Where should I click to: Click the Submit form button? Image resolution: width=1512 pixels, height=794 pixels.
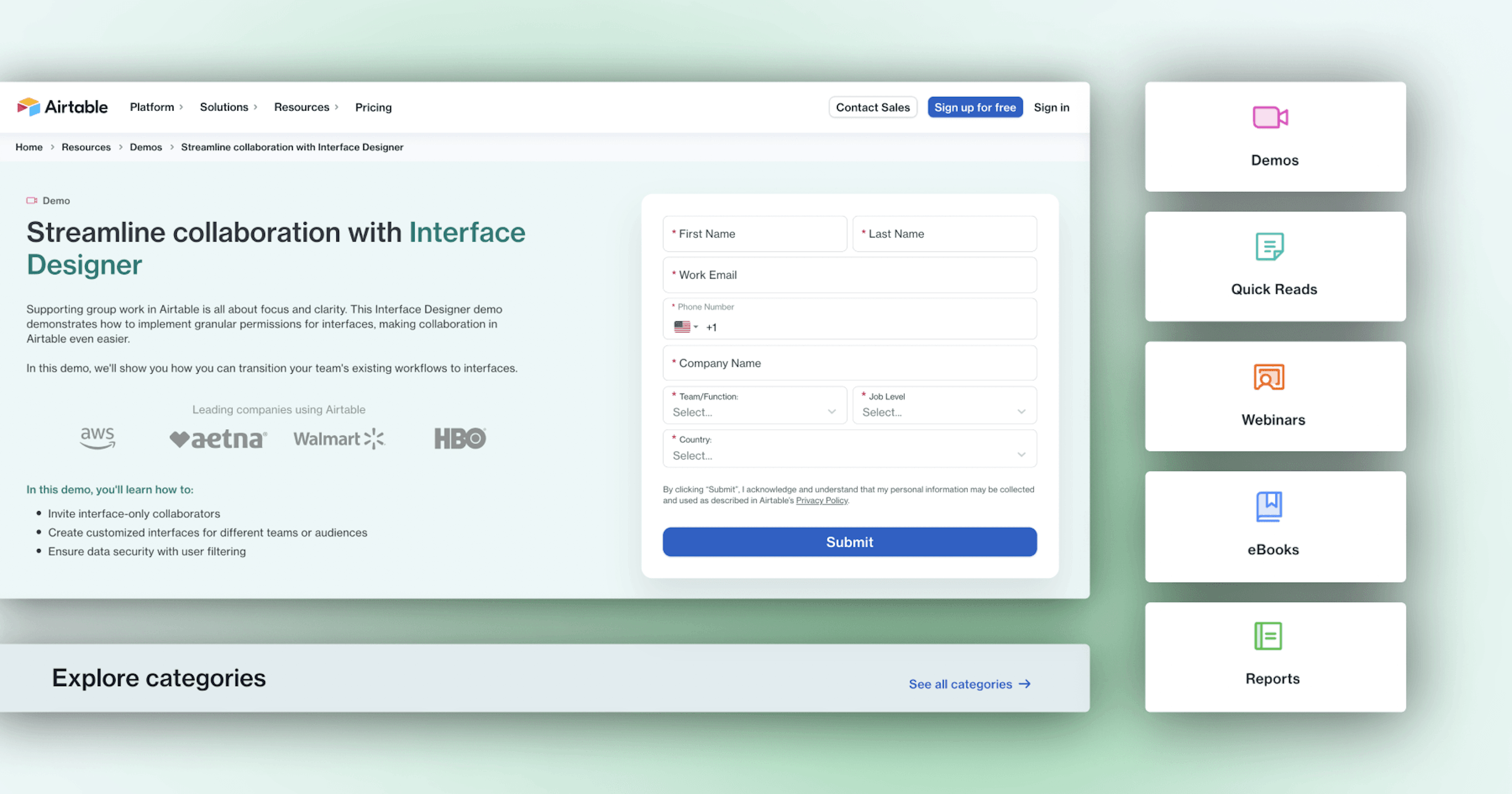(849, 541)
